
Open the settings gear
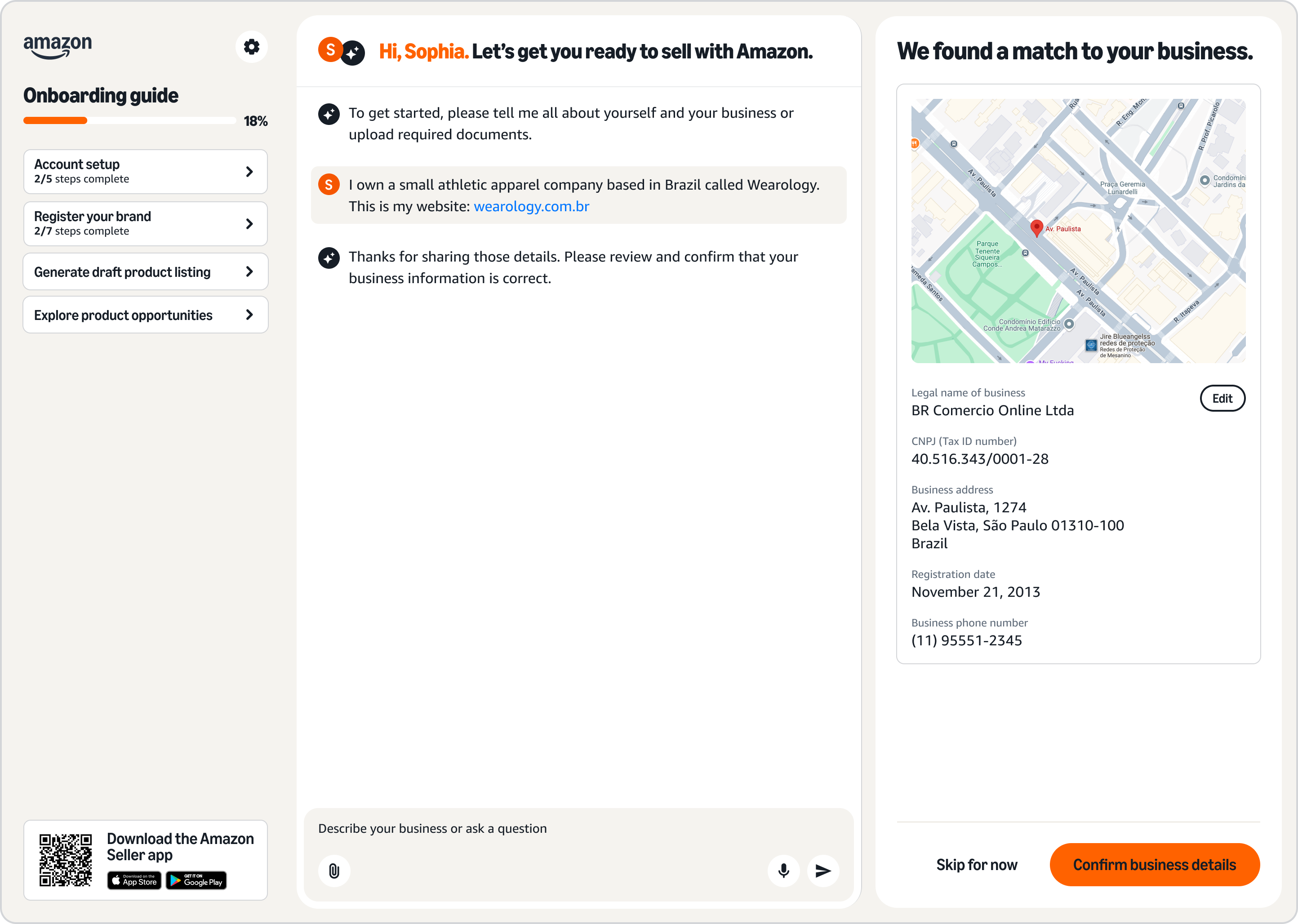(252, 46)
